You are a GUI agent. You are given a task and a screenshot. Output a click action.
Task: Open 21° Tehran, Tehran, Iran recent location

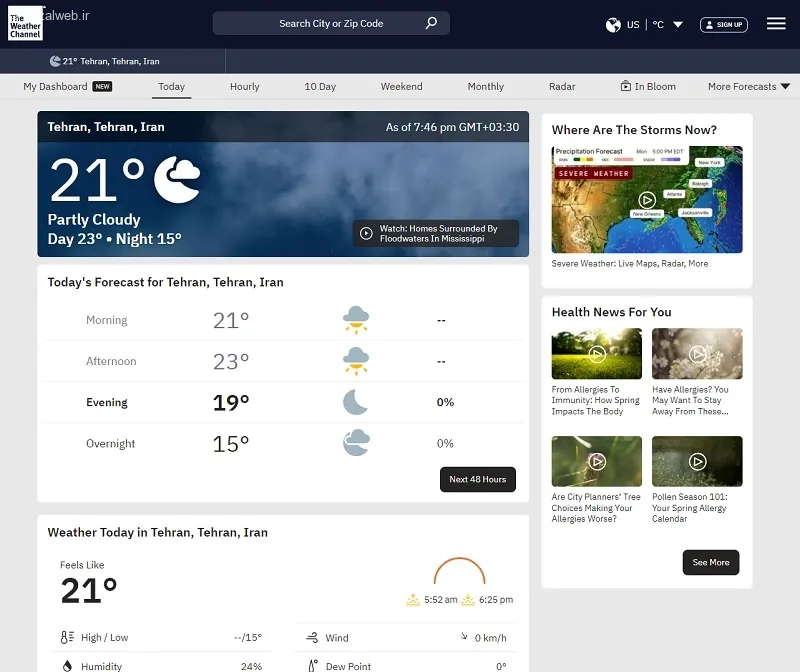click(x=105, y=61)
